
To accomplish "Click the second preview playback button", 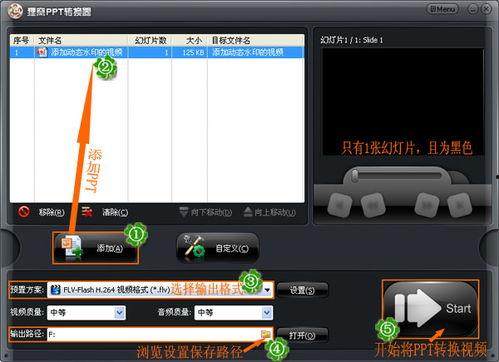I will click(x=373, y=204).
